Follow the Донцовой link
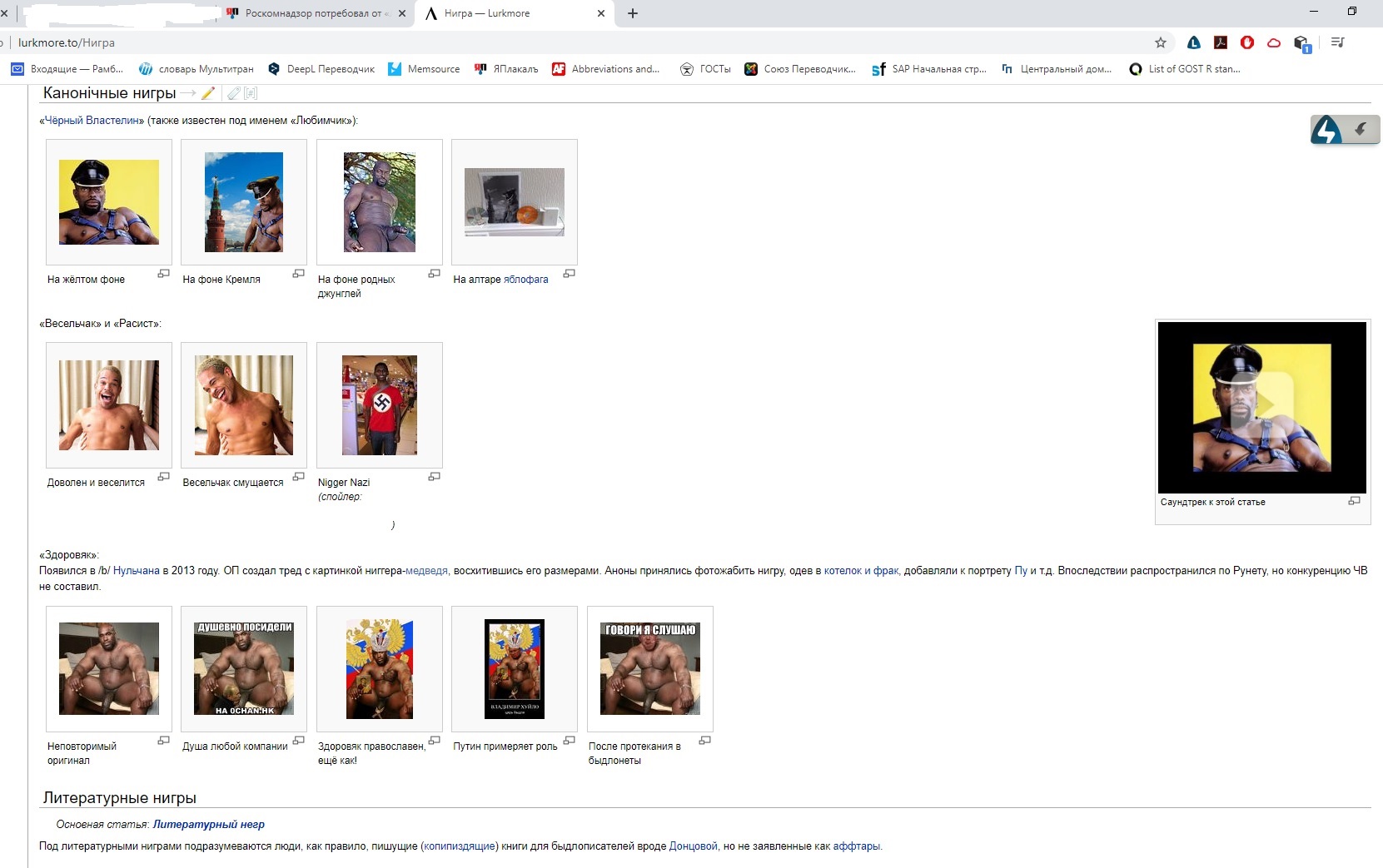Viewport: 1383px width, 868px height. point(693,846)
